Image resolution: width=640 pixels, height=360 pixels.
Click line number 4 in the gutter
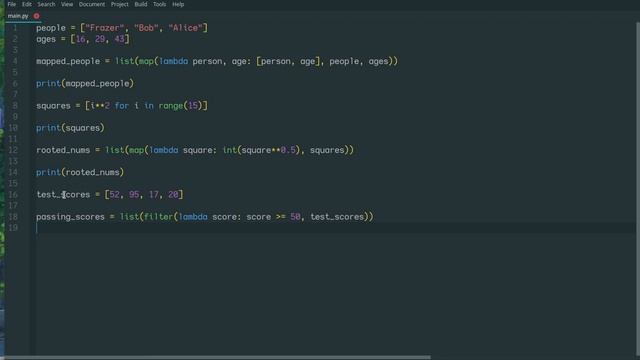[x=15, y=61]
